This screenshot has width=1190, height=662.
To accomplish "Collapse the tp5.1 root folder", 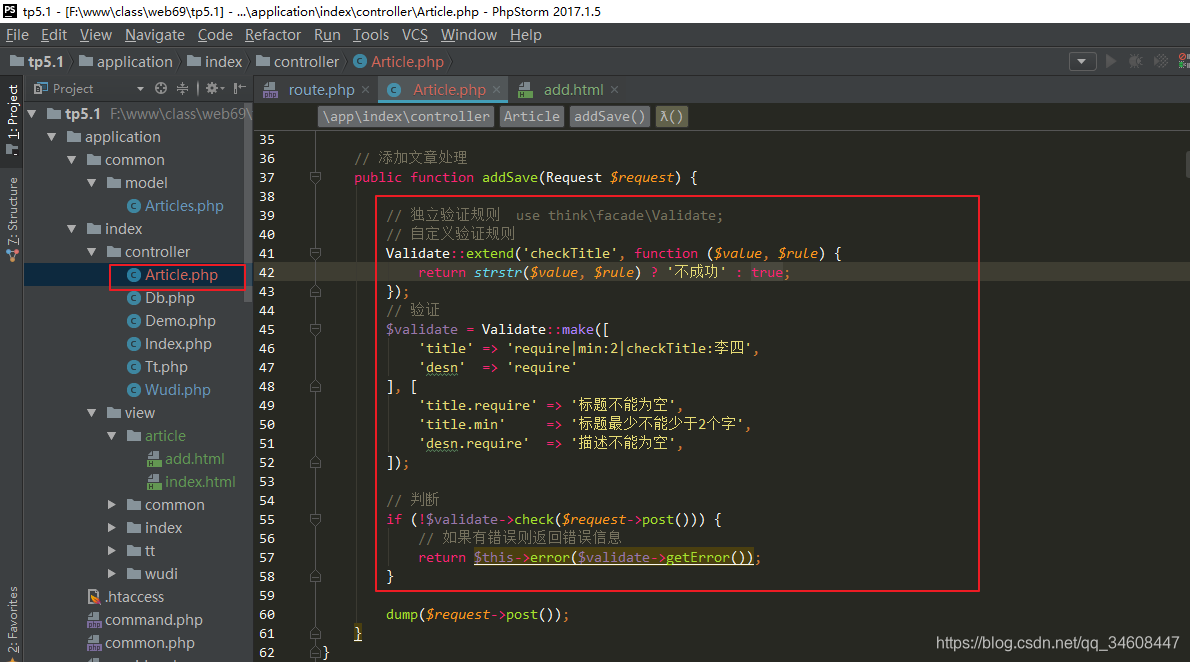I will pos(32,114).
